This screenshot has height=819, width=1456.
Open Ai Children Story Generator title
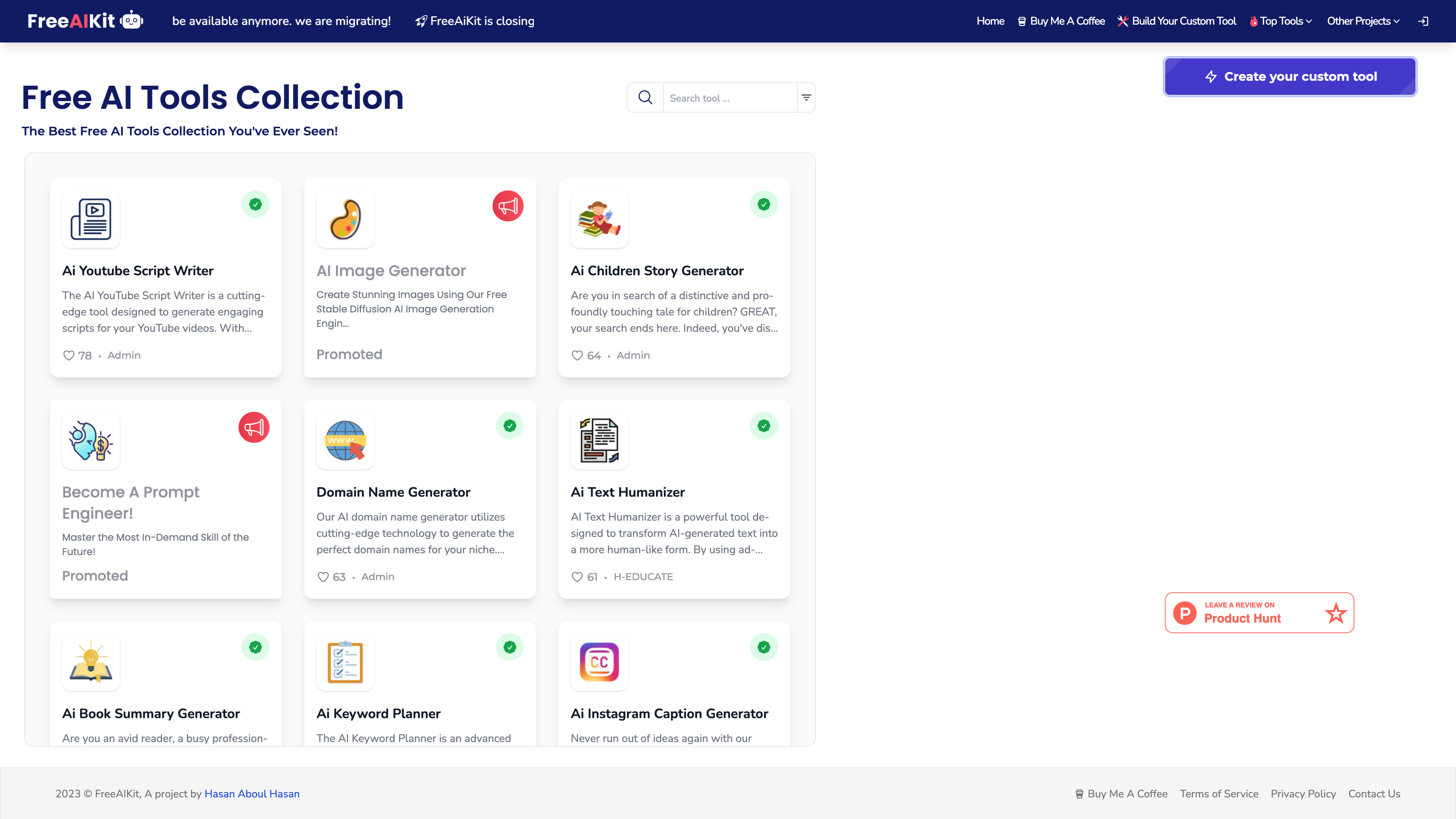[657, 271]
